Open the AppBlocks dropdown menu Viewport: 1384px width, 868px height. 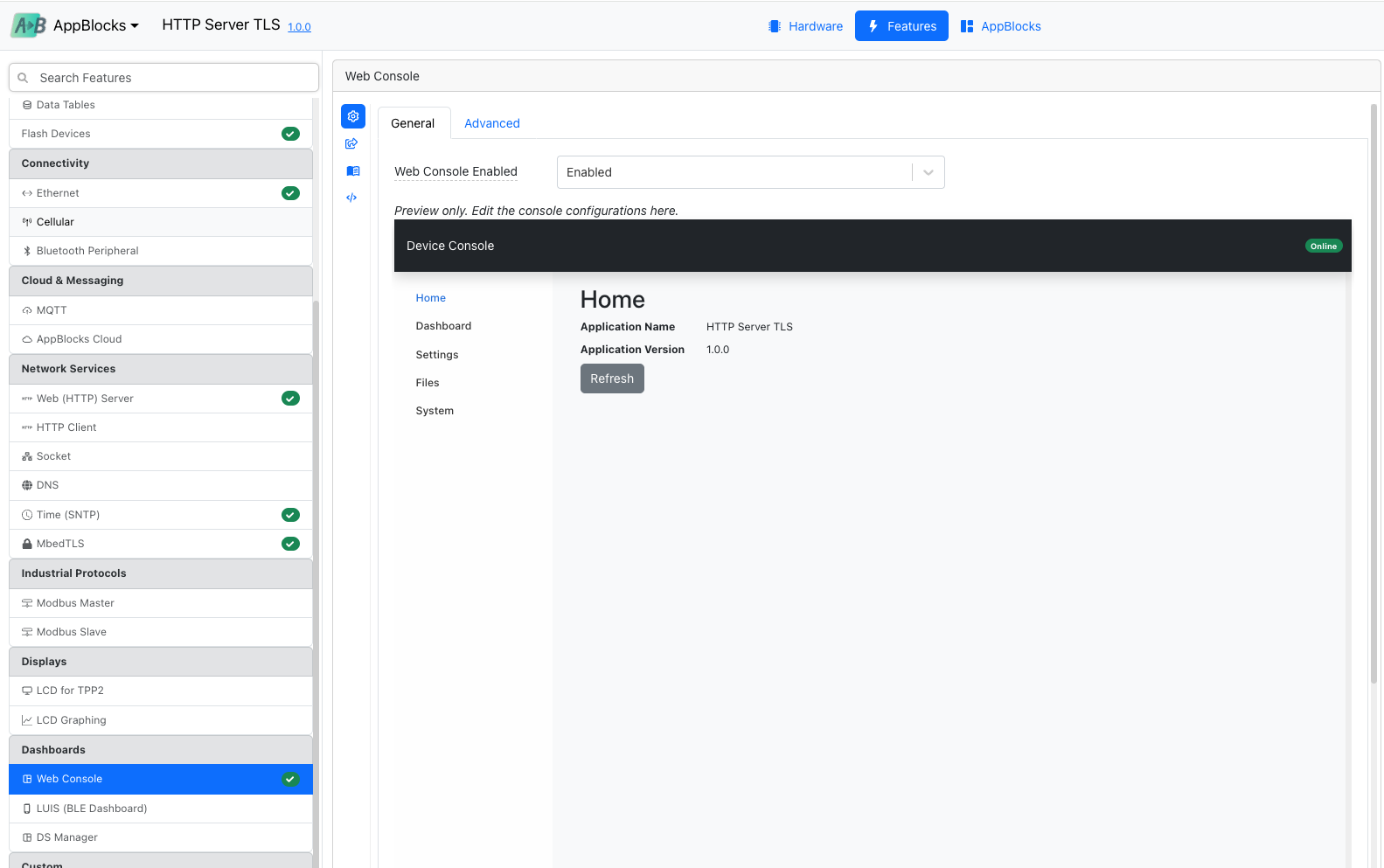tap(95, 25)
